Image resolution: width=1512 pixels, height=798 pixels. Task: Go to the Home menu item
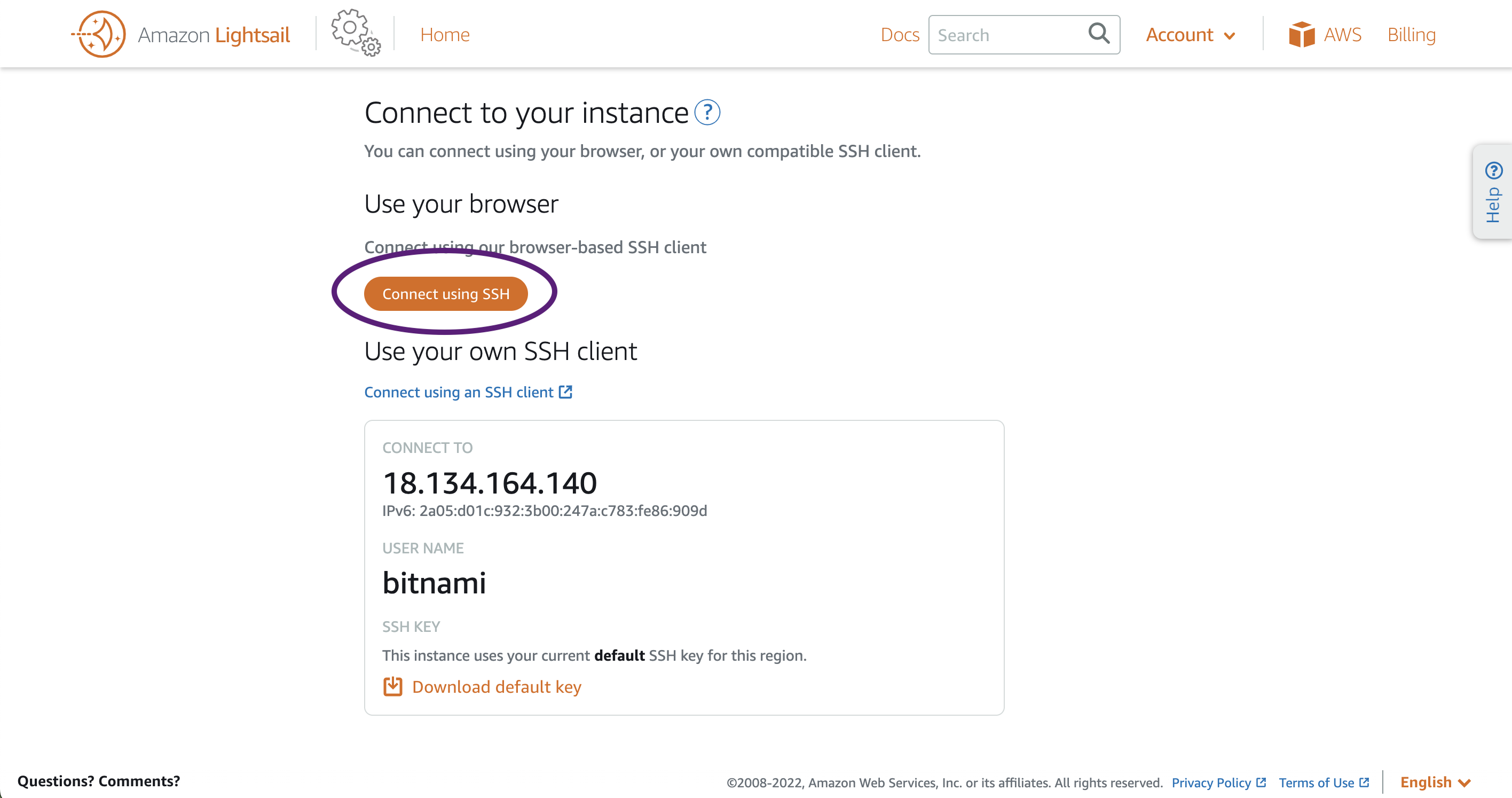(x=445, y=35)
